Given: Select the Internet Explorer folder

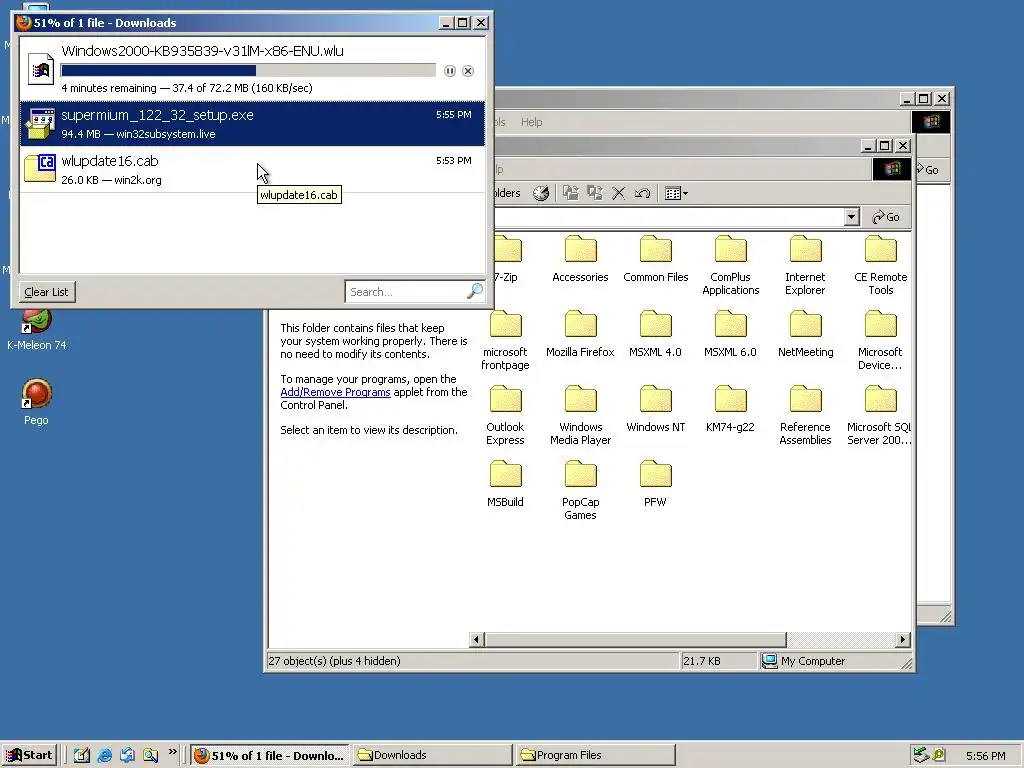Looking at the screenshot, I should click(x=805, y=265).
